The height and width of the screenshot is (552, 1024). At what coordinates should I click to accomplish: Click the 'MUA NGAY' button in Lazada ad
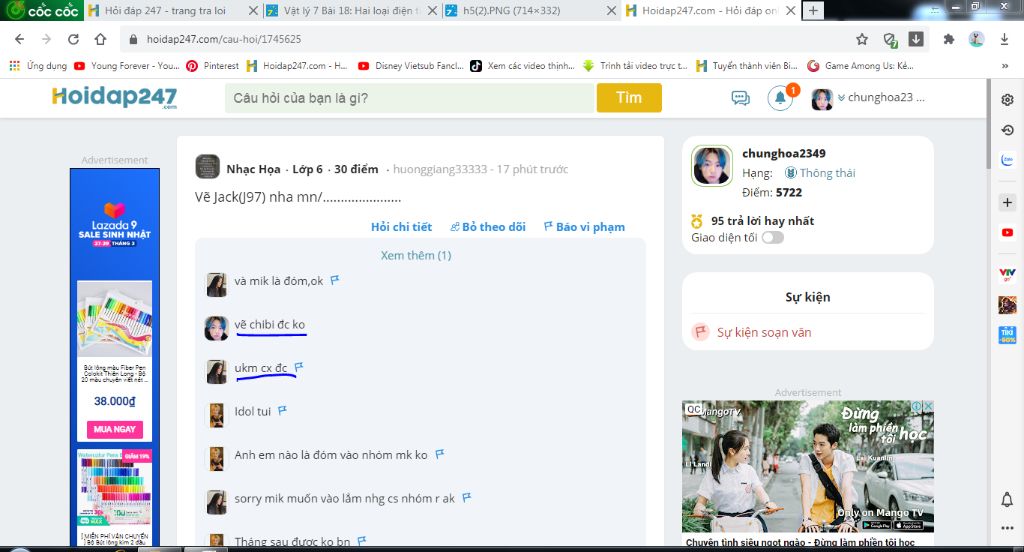click(114, 429)
